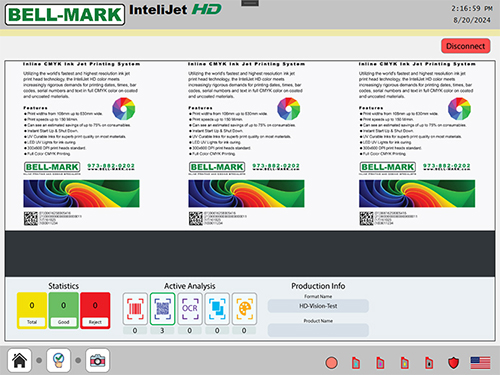Click the red Reject statistics tile
The width and height of the screenshot is (500, 375).
click(95, 310)
